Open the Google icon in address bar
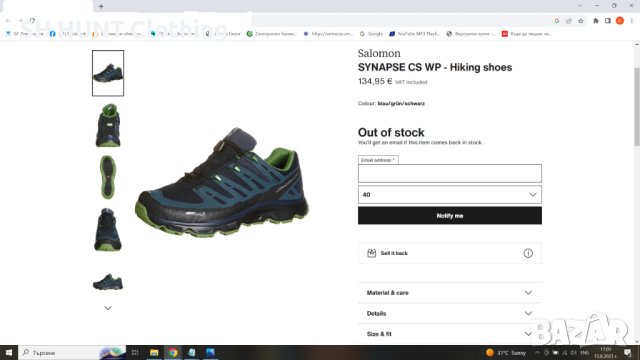Screen dimensions: 640x360 coord(557,21)
